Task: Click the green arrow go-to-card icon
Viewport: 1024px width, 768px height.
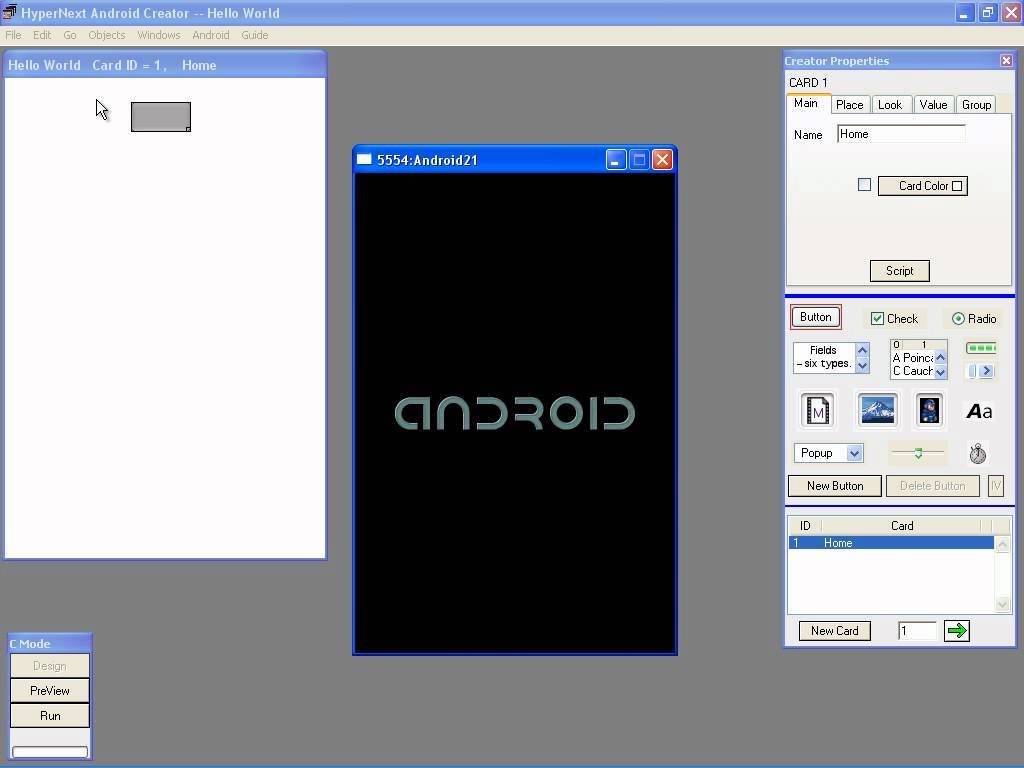Action: pyautogui.click(x=957, y=631)
